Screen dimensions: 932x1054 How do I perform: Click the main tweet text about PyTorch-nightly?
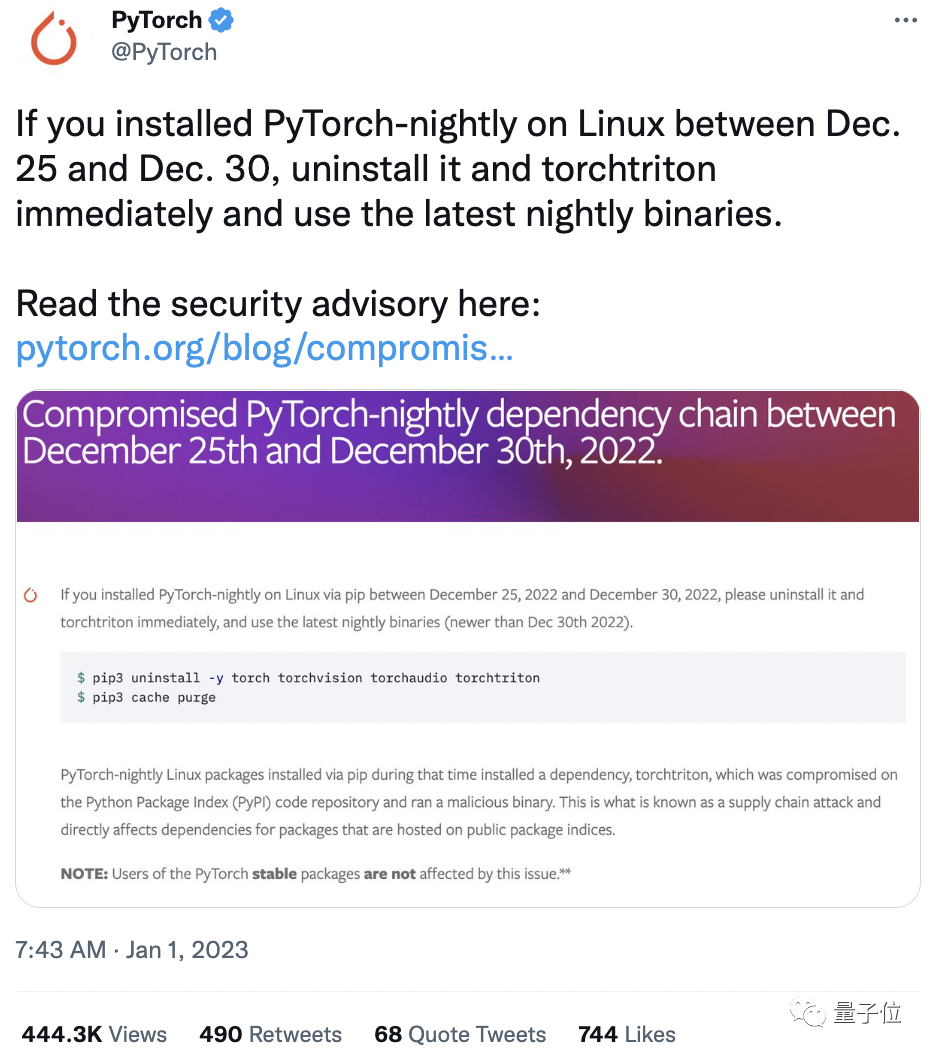click(460, 168)
